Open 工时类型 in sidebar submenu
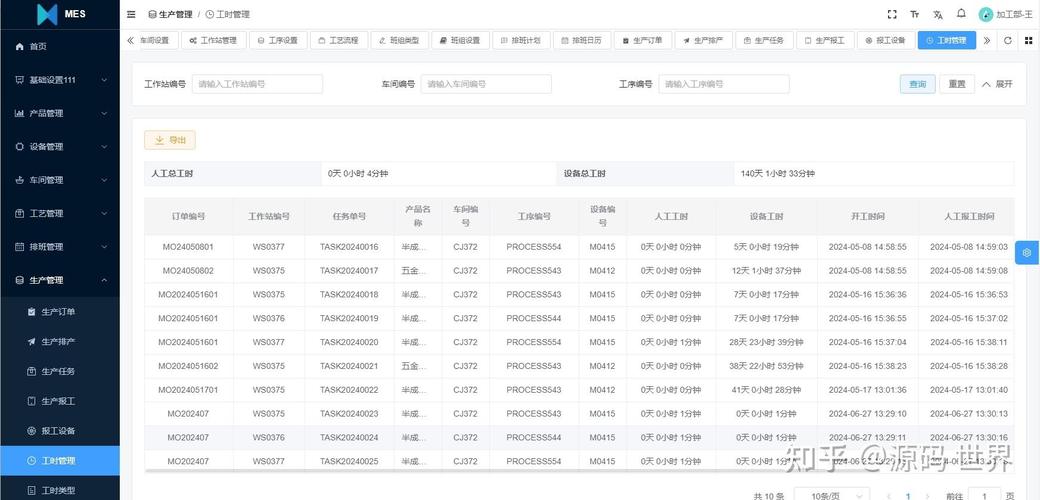 [x=60, y=491]
